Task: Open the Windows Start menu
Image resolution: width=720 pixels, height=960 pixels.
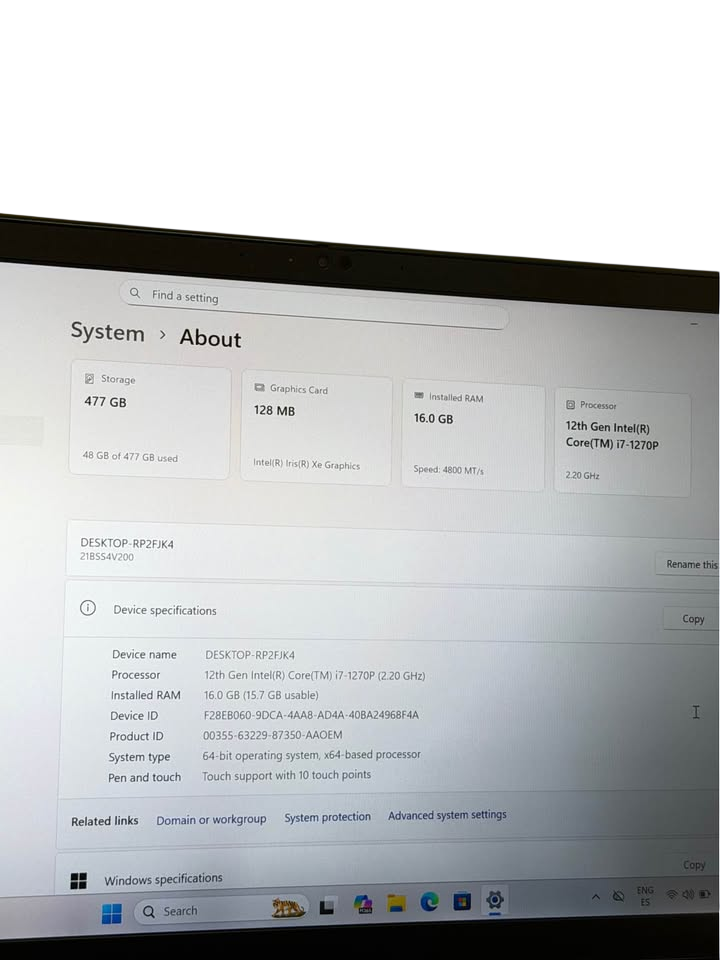Action: 111,913
